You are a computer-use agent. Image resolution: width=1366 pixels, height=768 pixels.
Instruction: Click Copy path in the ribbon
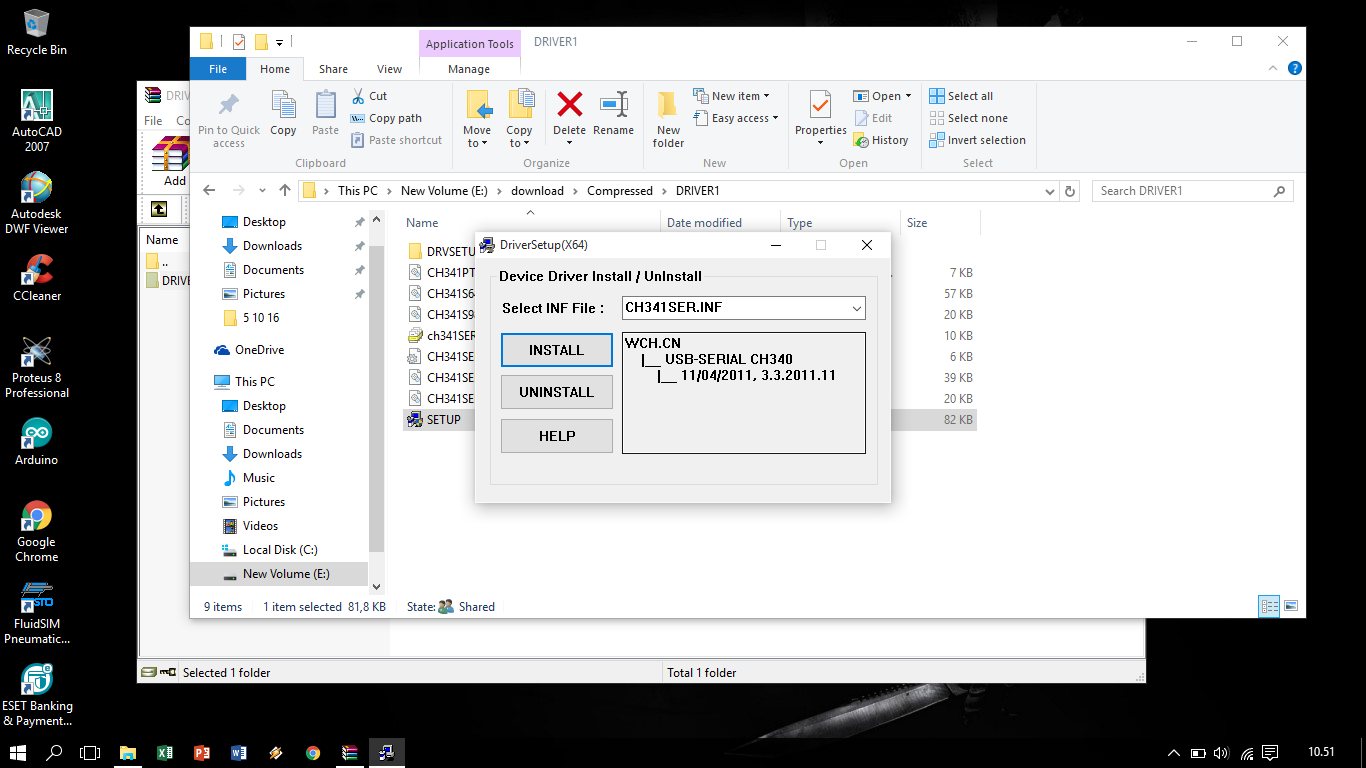[386, 118]
